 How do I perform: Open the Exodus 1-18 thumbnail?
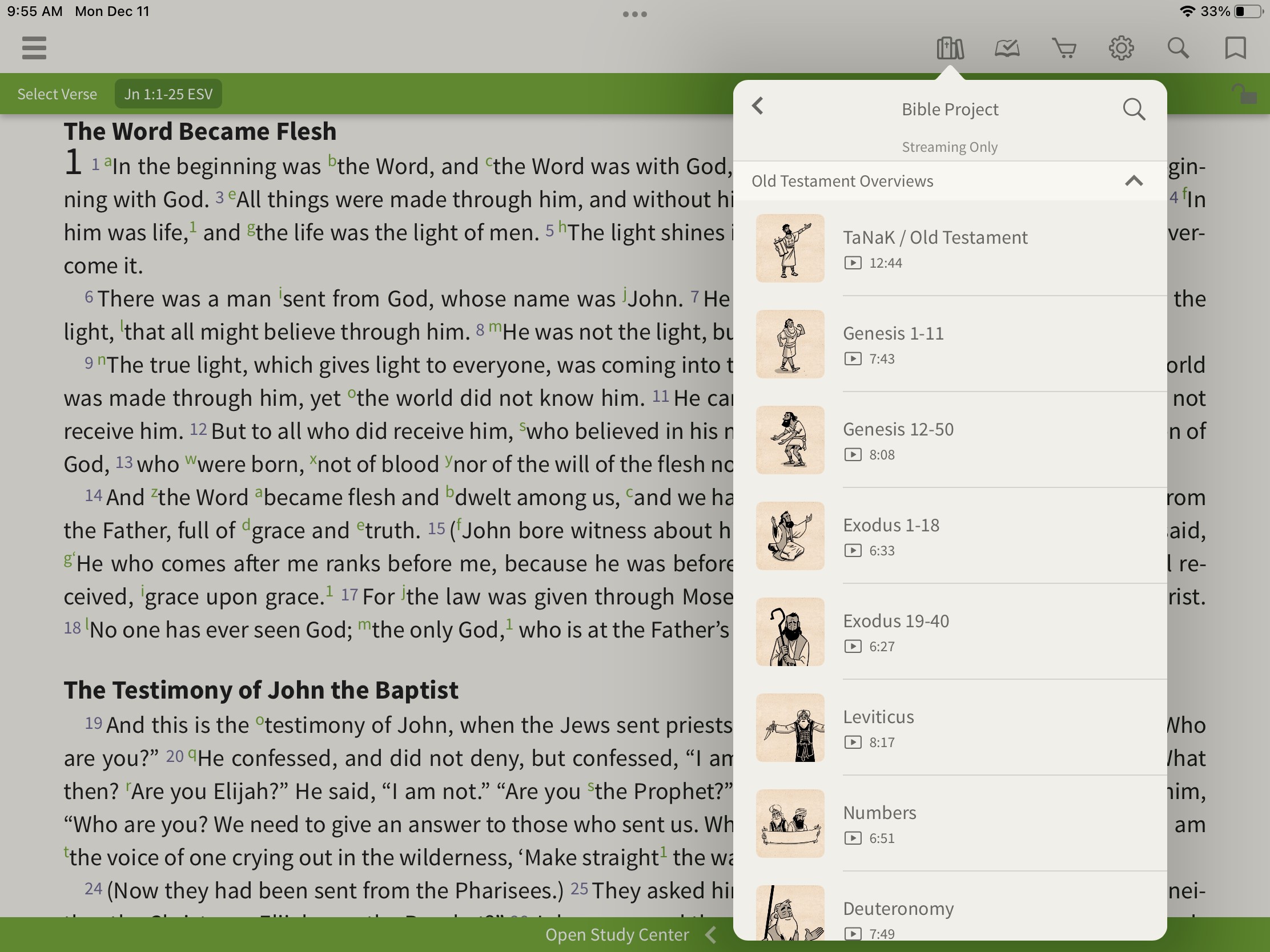coord(790,535)
